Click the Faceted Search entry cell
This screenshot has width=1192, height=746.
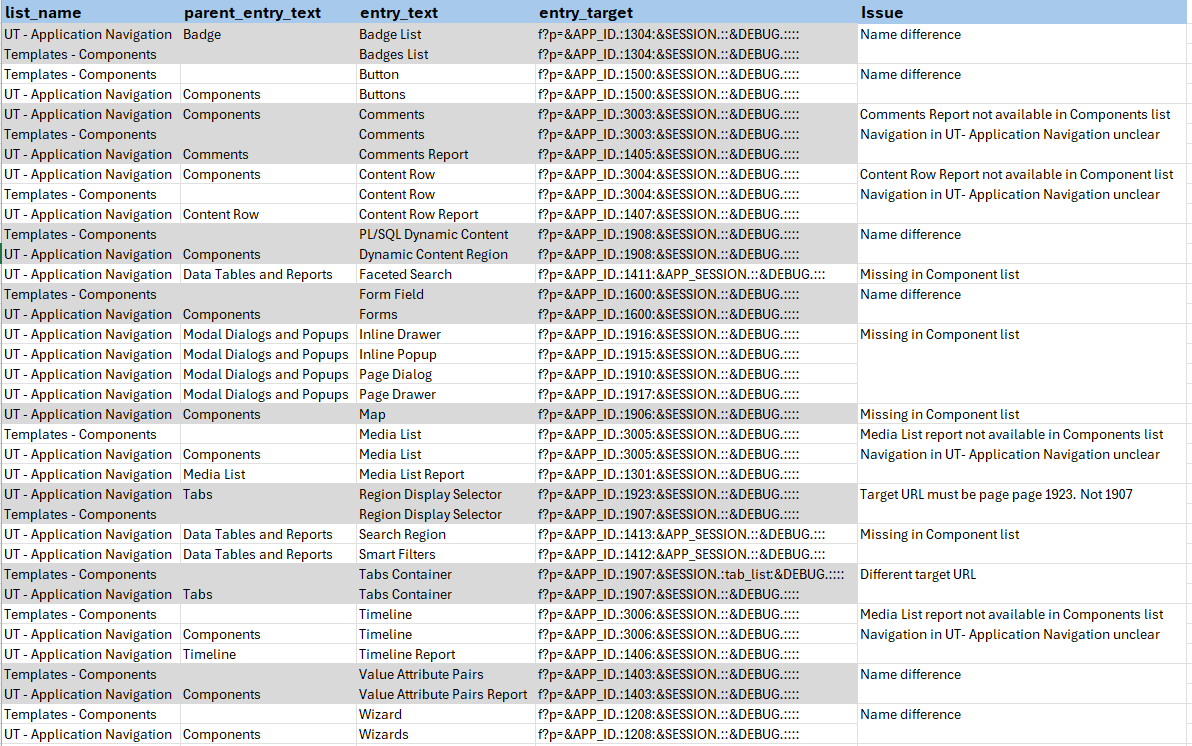pos(405,274)
